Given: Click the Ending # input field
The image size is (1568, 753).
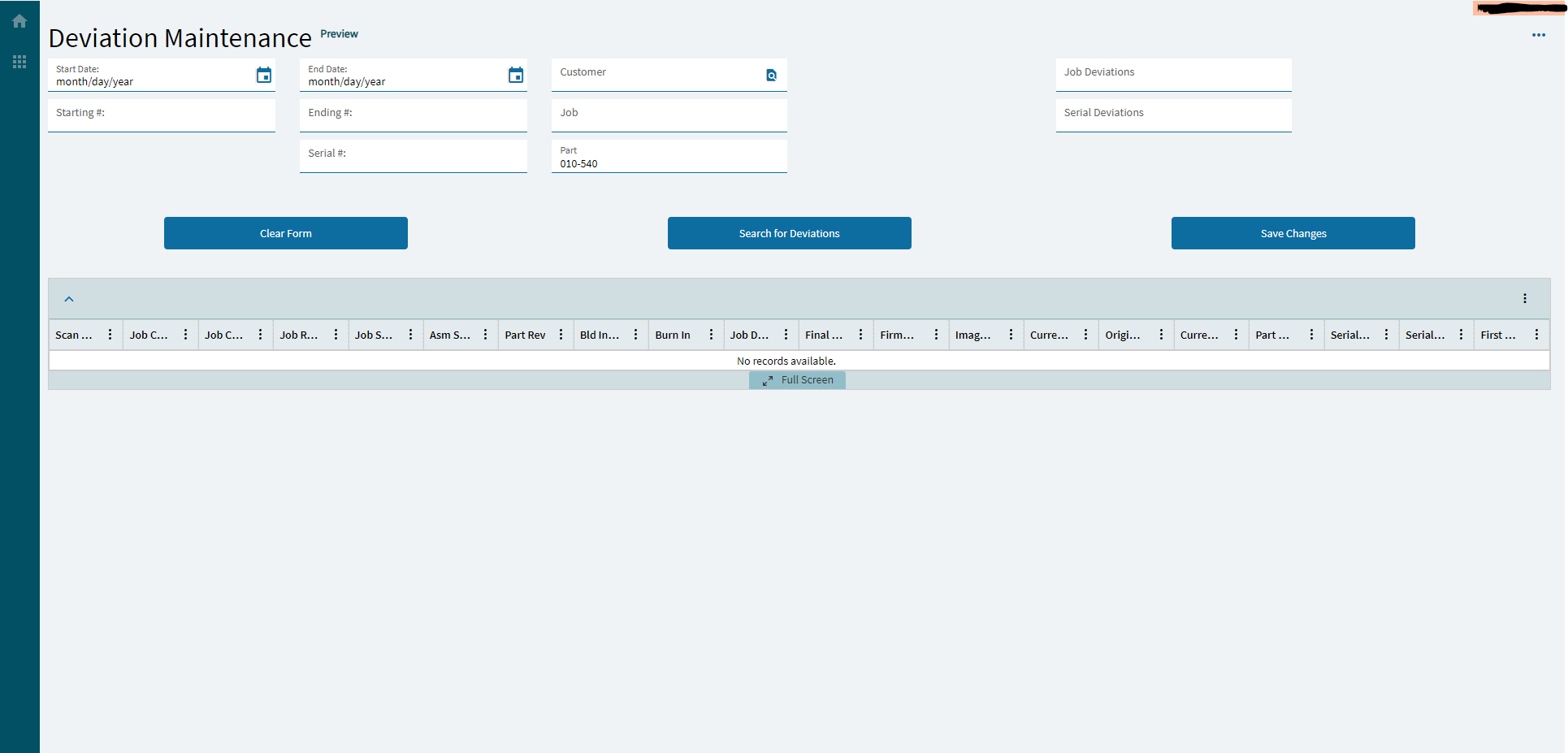Looking at the screenshot, I should click(x=414, y=115).
